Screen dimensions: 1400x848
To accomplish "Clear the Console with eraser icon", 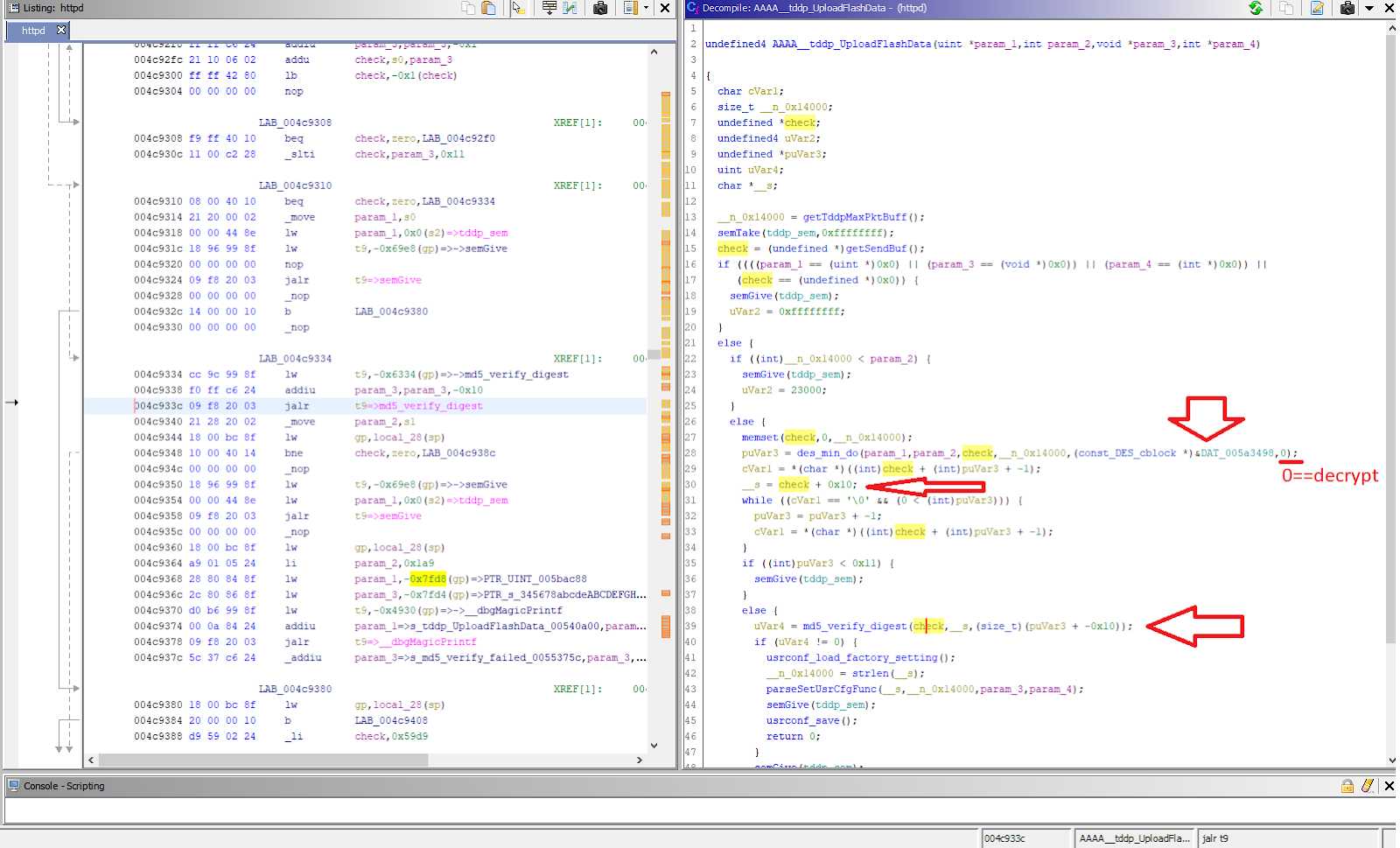I will point(1368,786).
